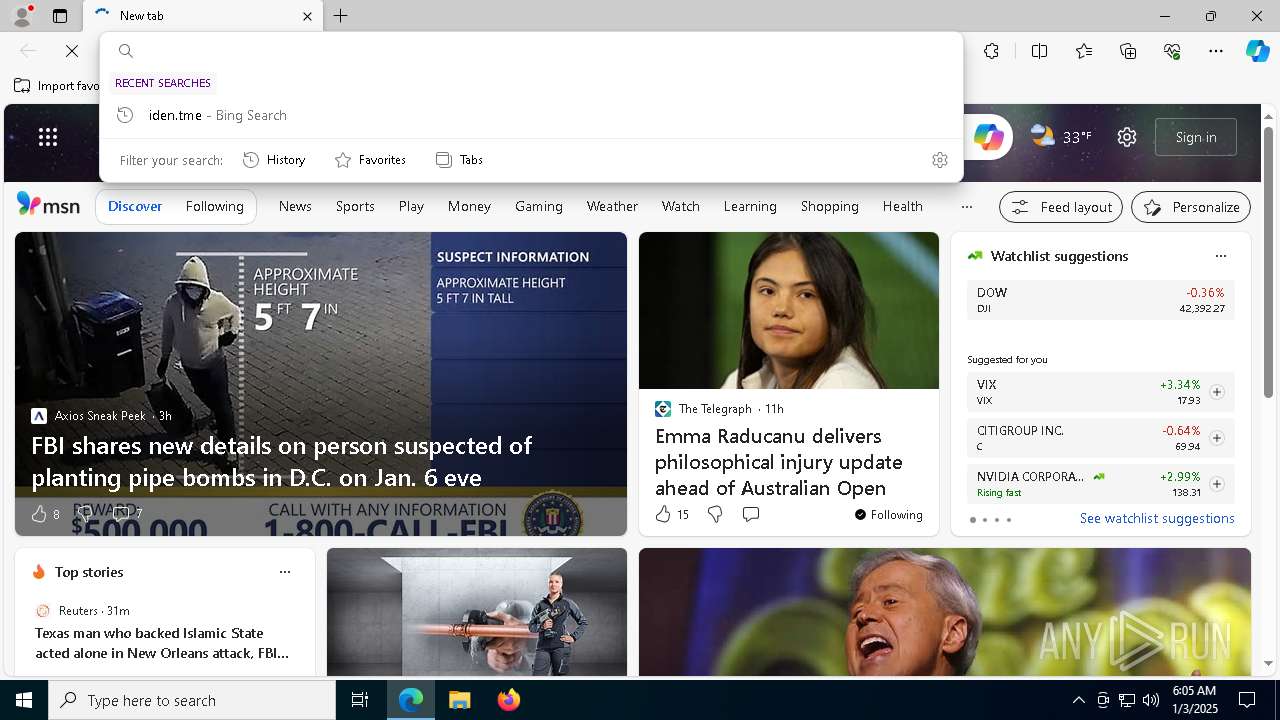Dislike the Raducanu article
The image size is (1280, 720).
coord(715,514)
